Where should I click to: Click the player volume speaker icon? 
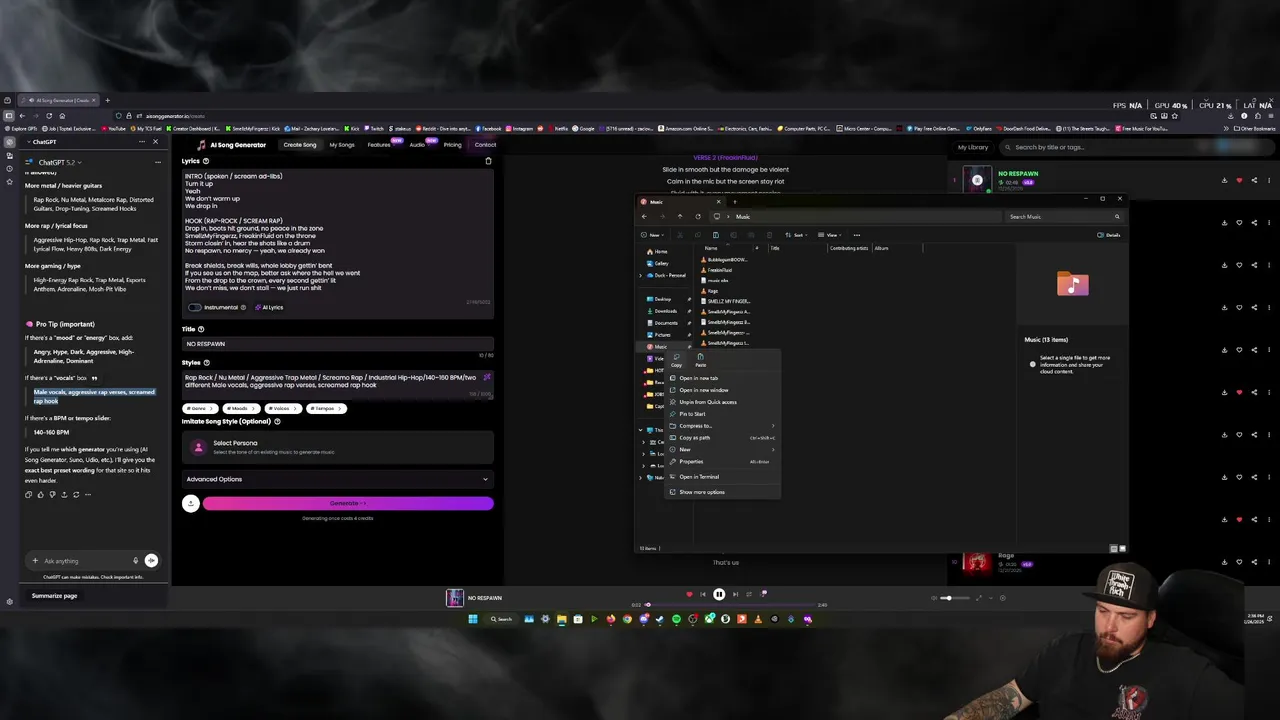click(x=935, y=598)
